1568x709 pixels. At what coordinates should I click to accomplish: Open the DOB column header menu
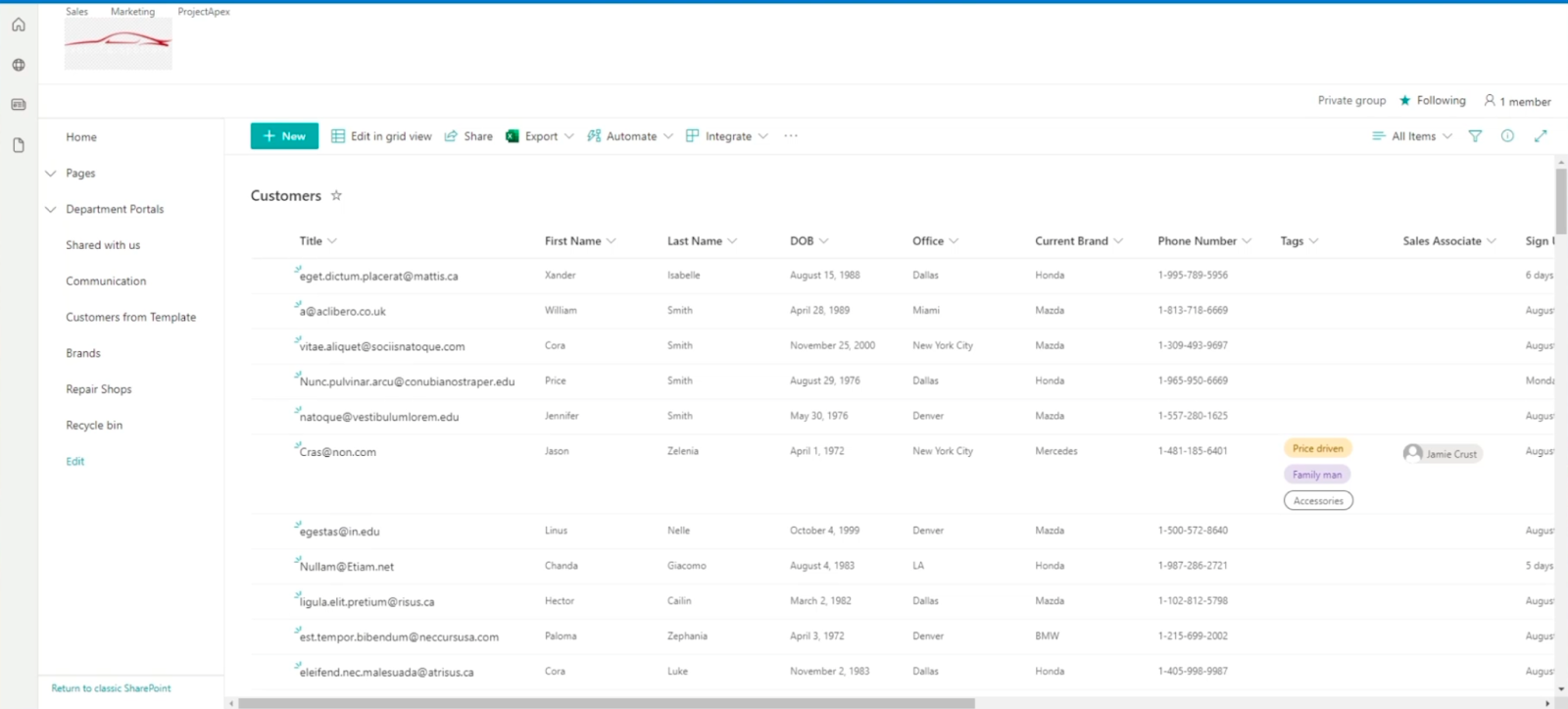(809, 241)
